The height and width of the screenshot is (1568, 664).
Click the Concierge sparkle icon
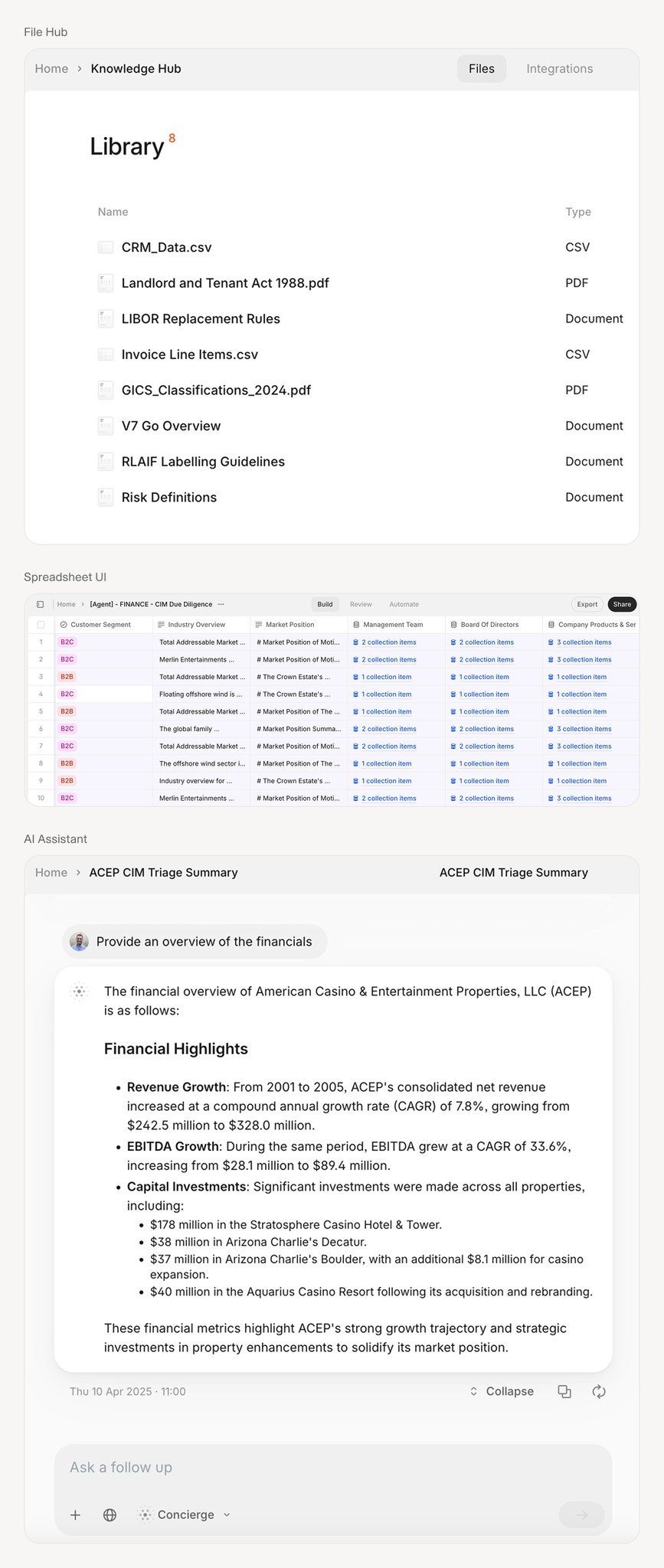144,1514
